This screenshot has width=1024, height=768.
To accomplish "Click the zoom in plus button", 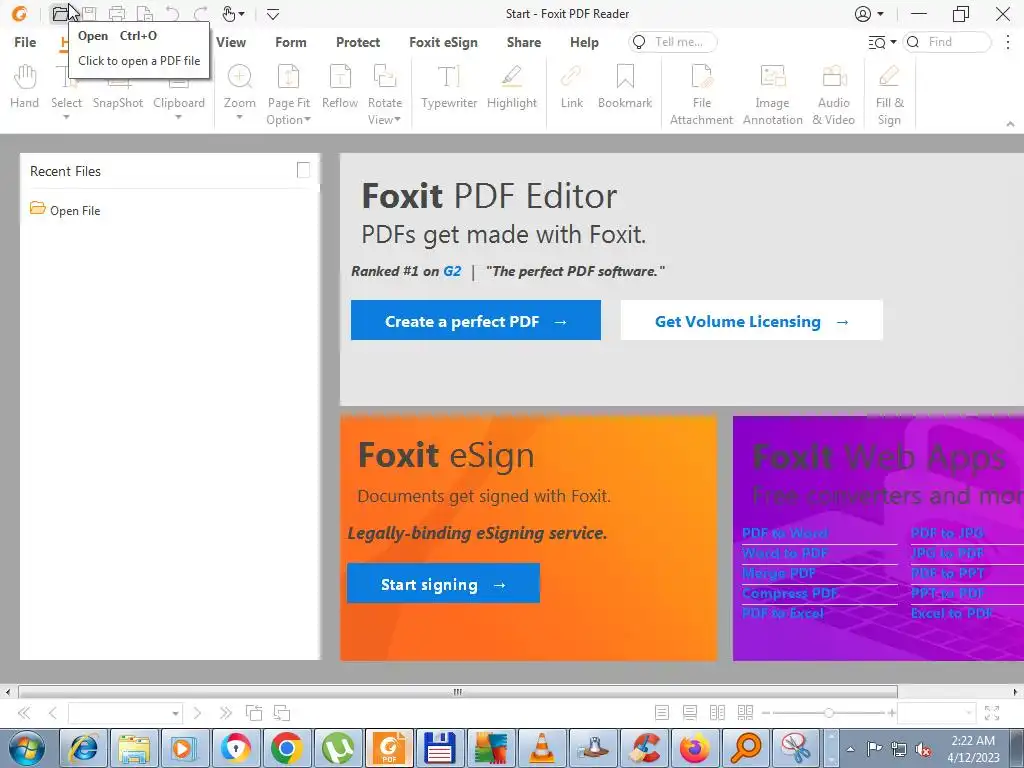I will pos(891,712).
